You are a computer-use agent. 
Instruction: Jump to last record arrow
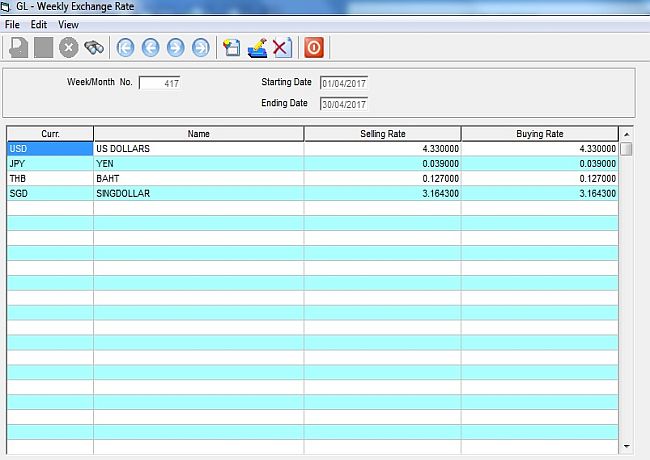[201, 47]
